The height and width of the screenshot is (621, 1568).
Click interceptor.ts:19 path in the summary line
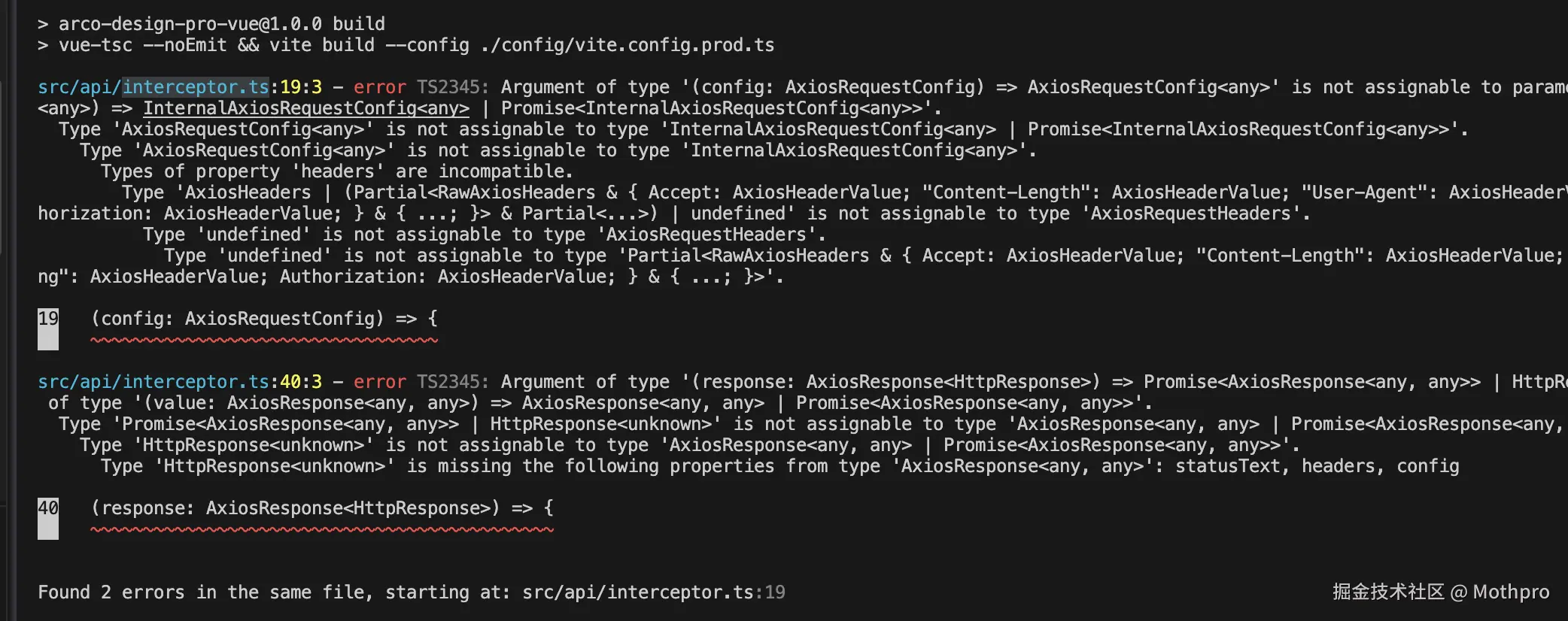[653, 592]
